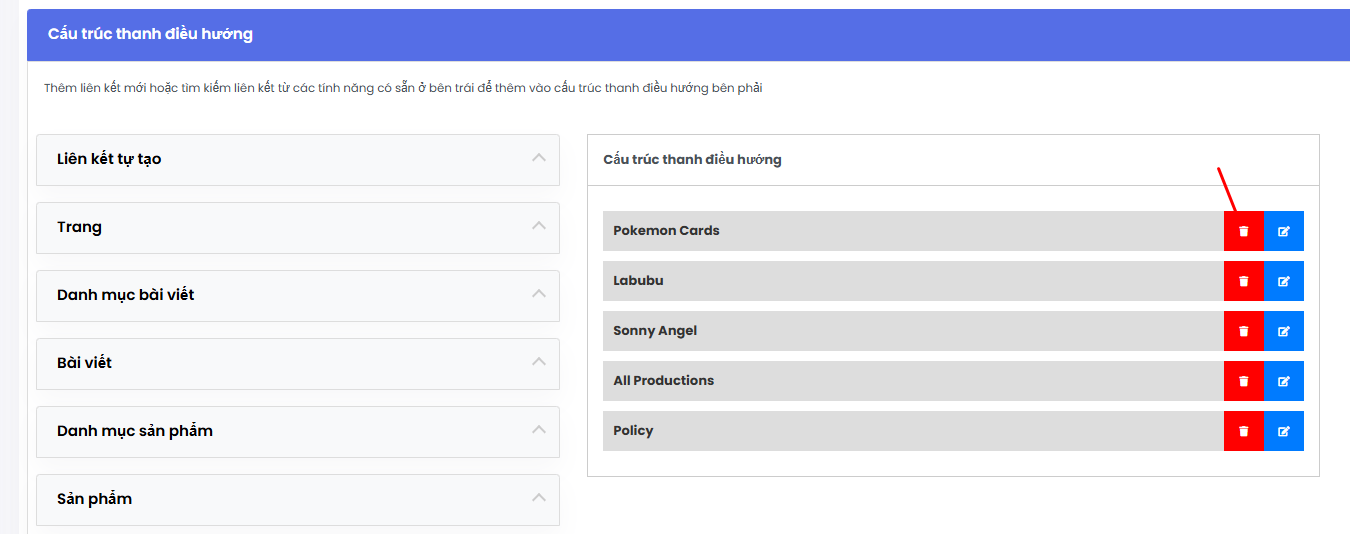The image size is (1350, 534).
Task: Expand the Sản phẩm panel
Action: click(298, 500)
